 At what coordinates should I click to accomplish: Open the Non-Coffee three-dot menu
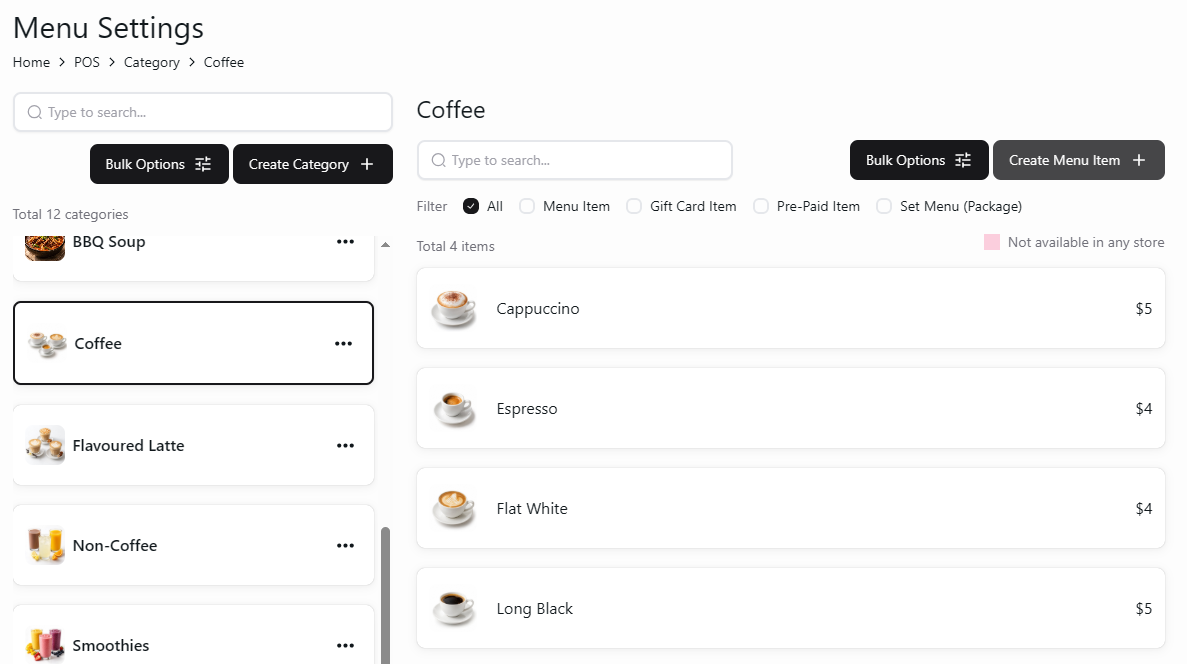point(345,545)
